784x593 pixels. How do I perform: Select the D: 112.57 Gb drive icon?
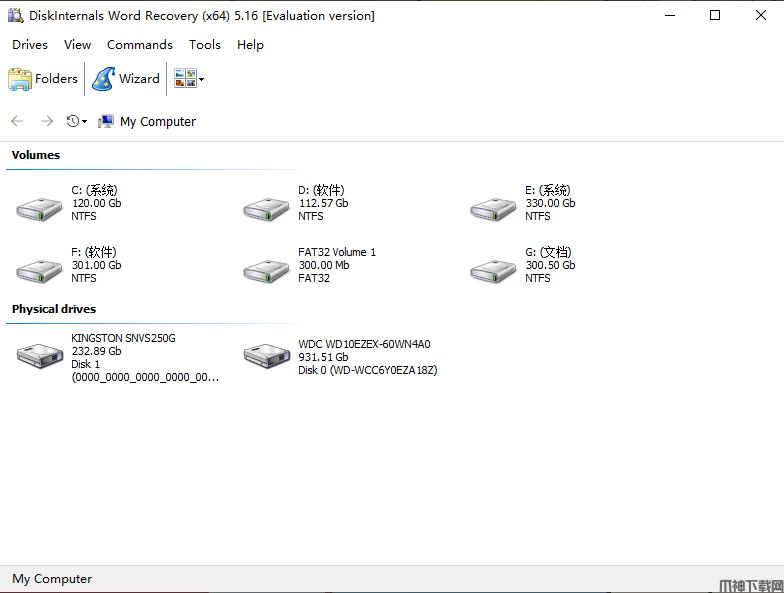click(266, 209)
